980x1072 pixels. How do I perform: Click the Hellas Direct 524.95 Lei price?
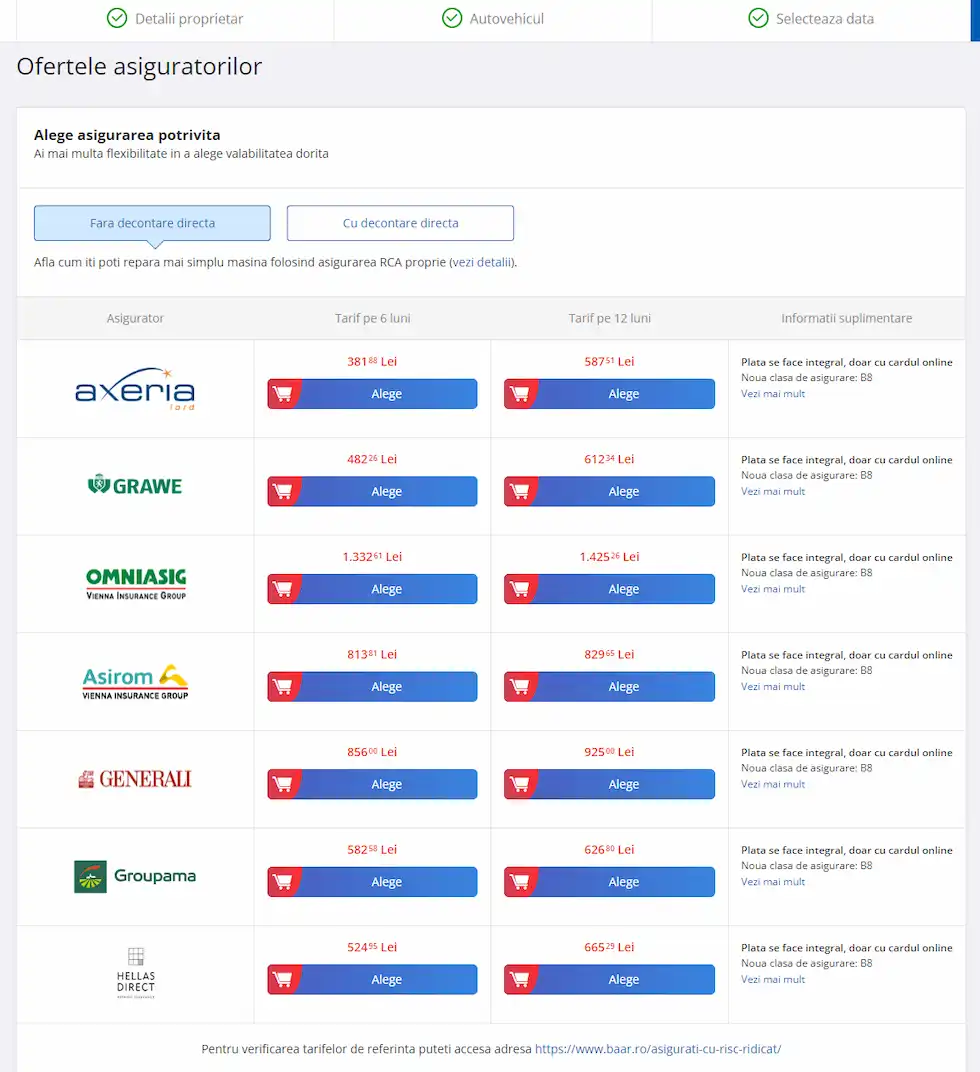pos(372,947)
